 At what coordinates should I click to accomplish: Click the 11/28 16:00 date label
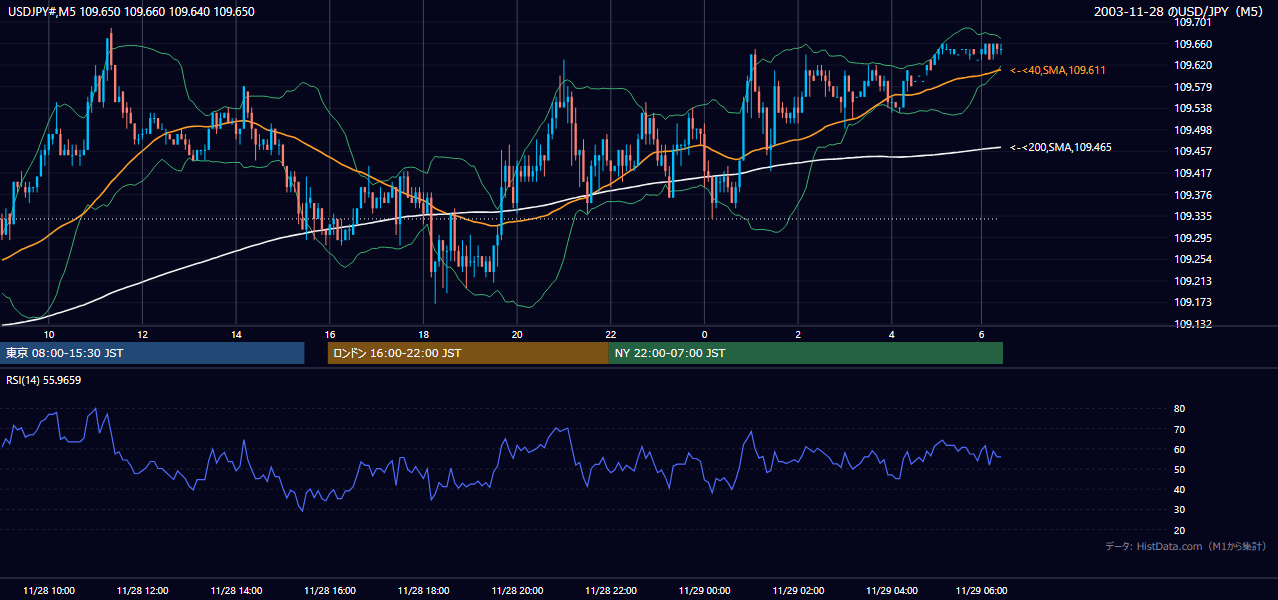point(330,590)
